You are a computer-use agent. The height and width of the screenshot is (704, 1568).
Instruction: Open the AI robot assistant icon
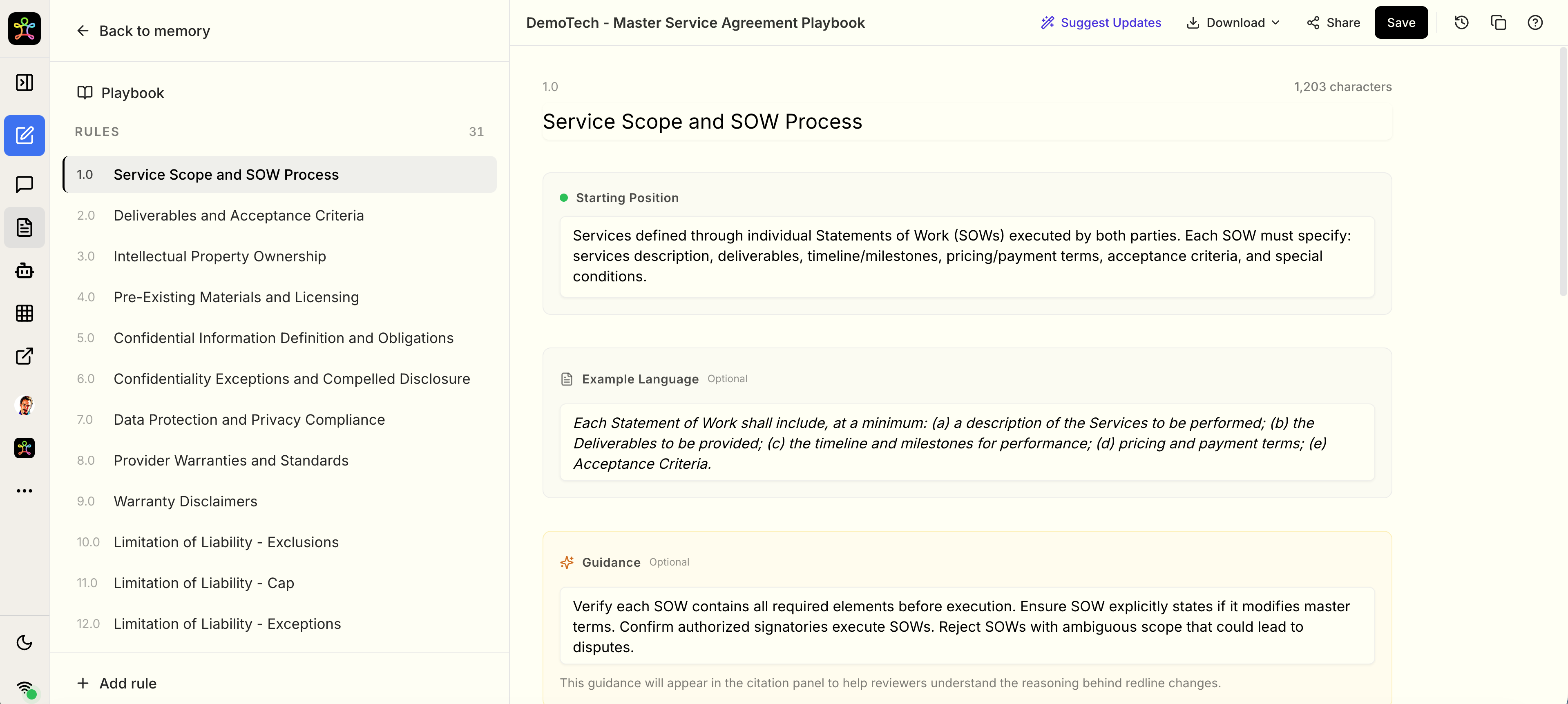pyautogui.click(x=25, y=271)
